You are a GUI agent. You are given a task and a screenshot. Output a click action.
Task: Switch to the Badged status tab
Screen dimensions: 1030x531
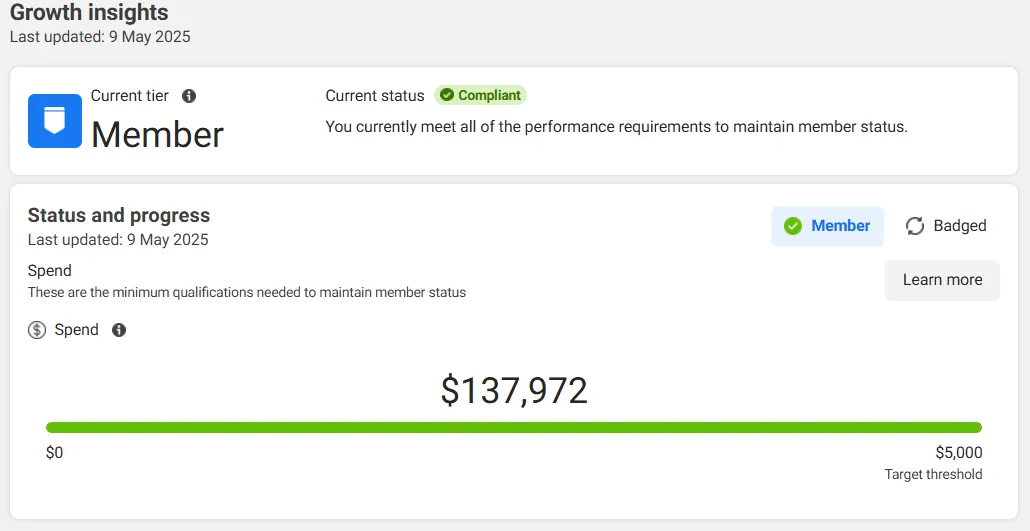point(946,226)
